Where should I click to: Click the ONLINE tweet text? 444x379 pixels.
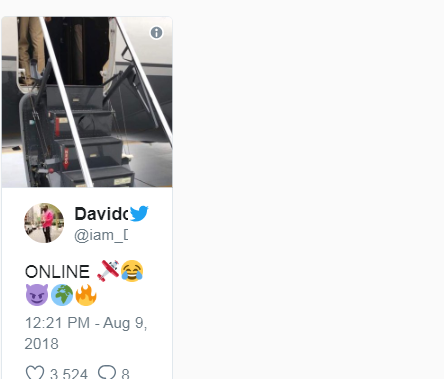[x=57, y=272]
